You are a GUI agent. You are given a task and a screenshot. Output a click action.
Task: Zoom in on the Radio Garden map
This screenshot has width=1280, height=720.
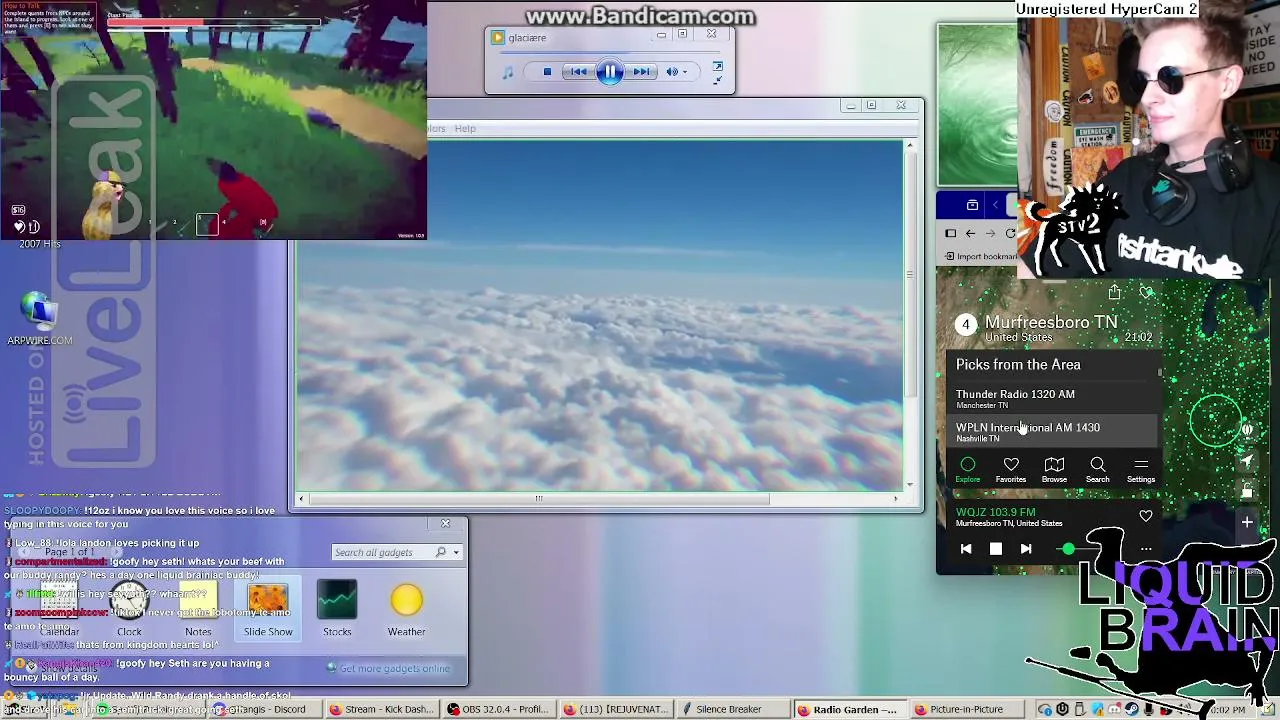pos(1247,522)
